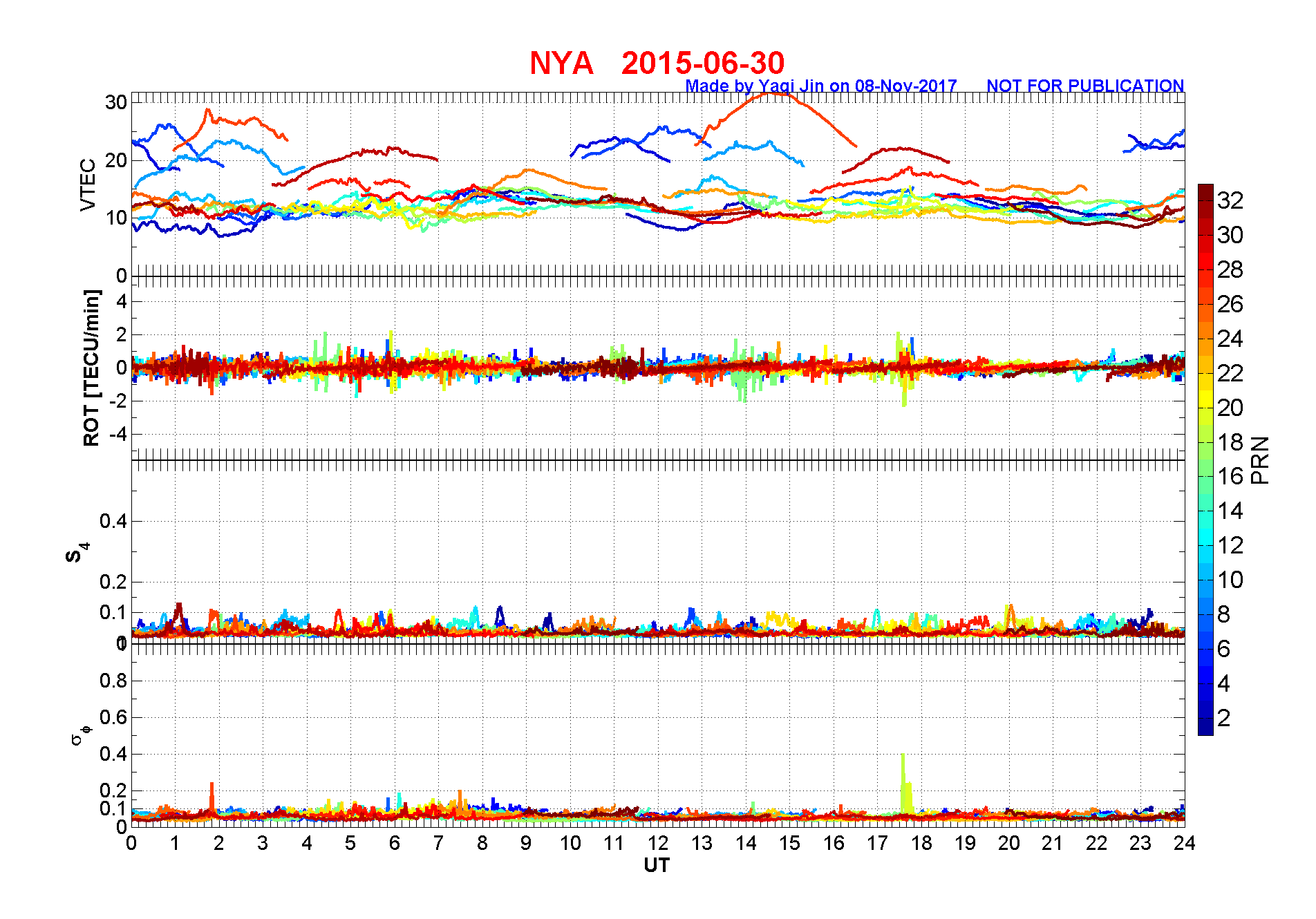1316x919 pixels.
Task: Select the "Made by Yagi Jin on 08-Nov-2017" caption
Action: (821, 86)
